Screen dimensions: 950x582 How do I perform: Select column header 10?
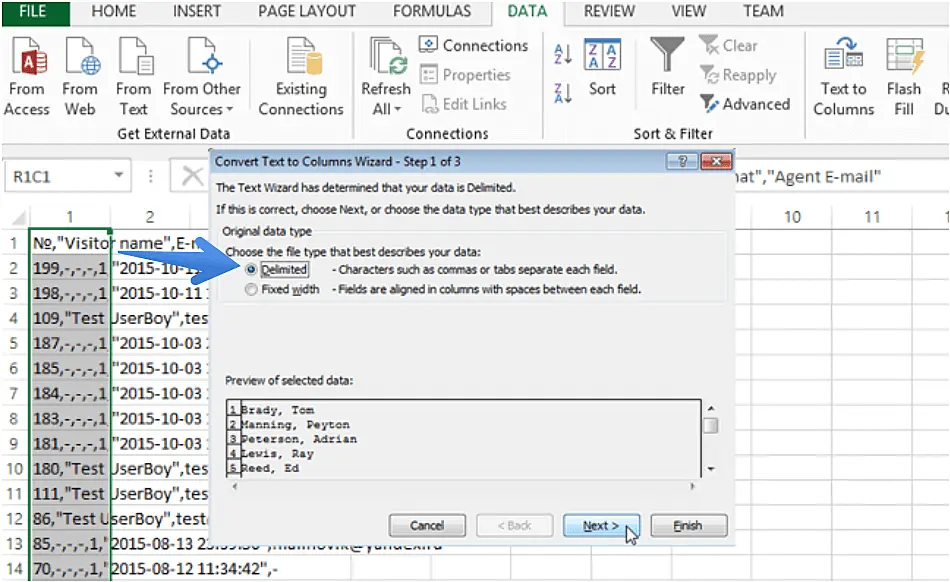pyautogui.click(x=792, y=217)
